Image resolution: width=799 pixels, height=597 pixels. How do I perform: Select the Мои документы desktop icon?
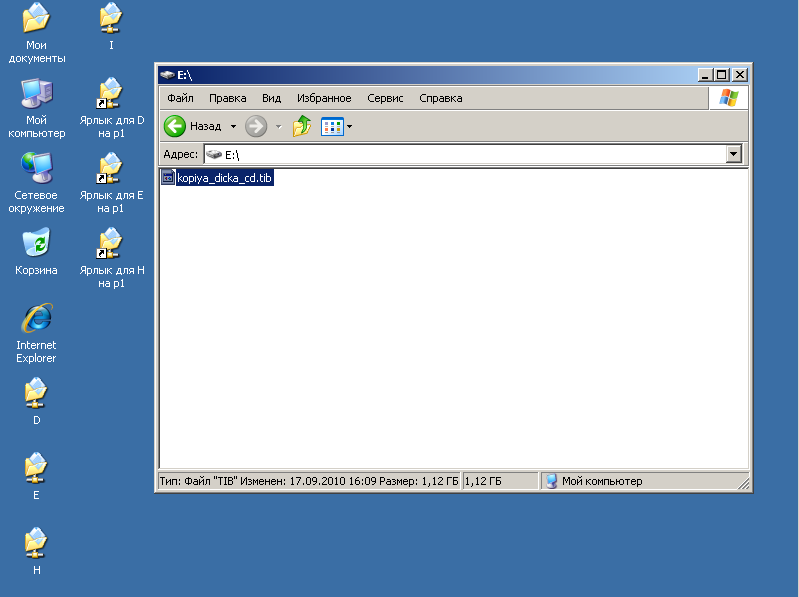(36, 18)
